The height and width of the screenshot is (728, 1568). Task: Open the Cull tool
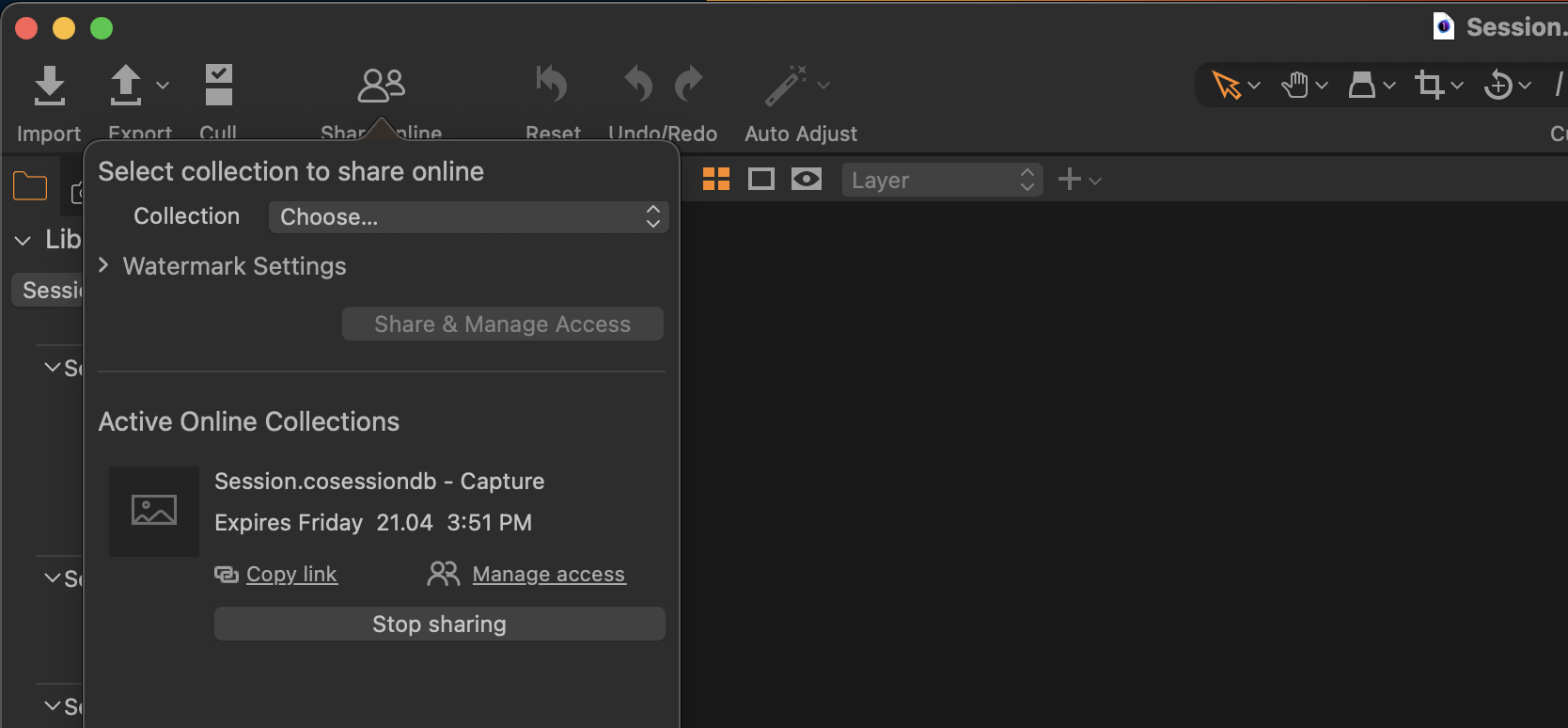click(219, 85)
